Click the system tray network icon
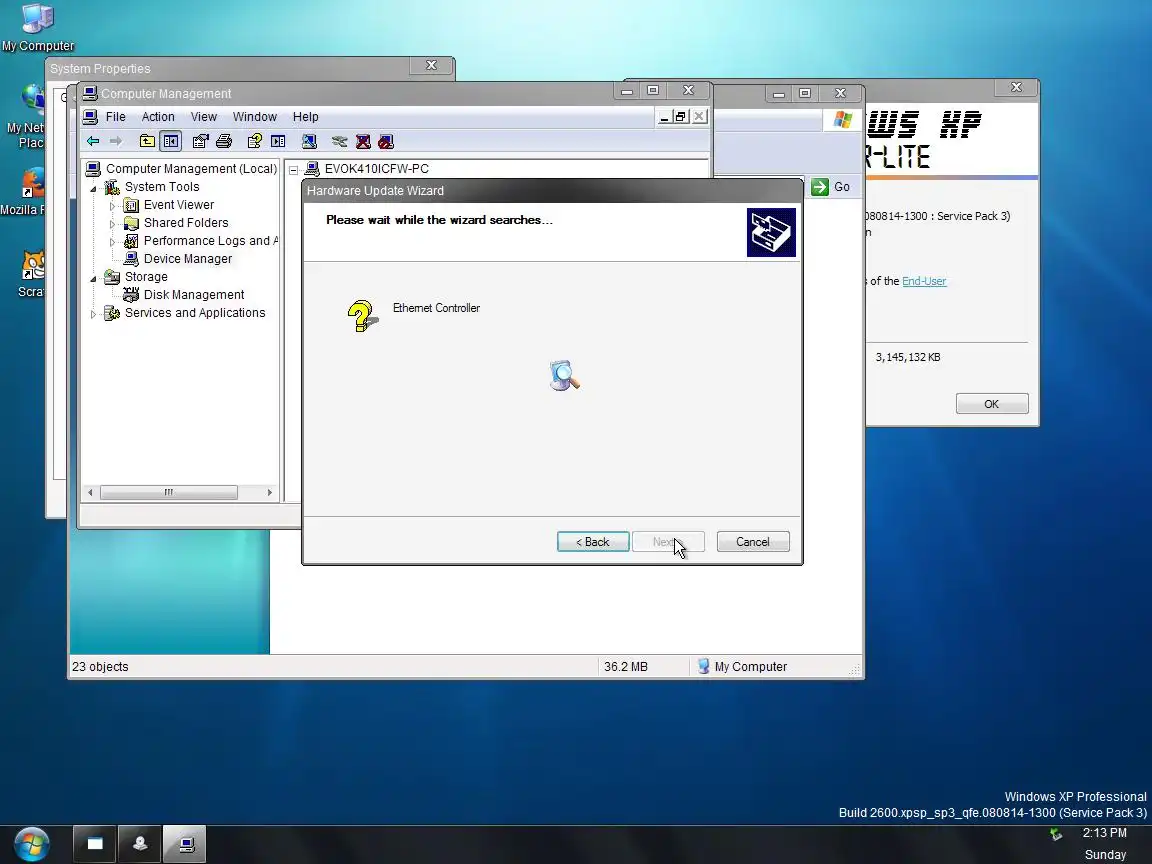Image resolution: width=1152 pixels, height=864 pixels. click(1056, 834)
